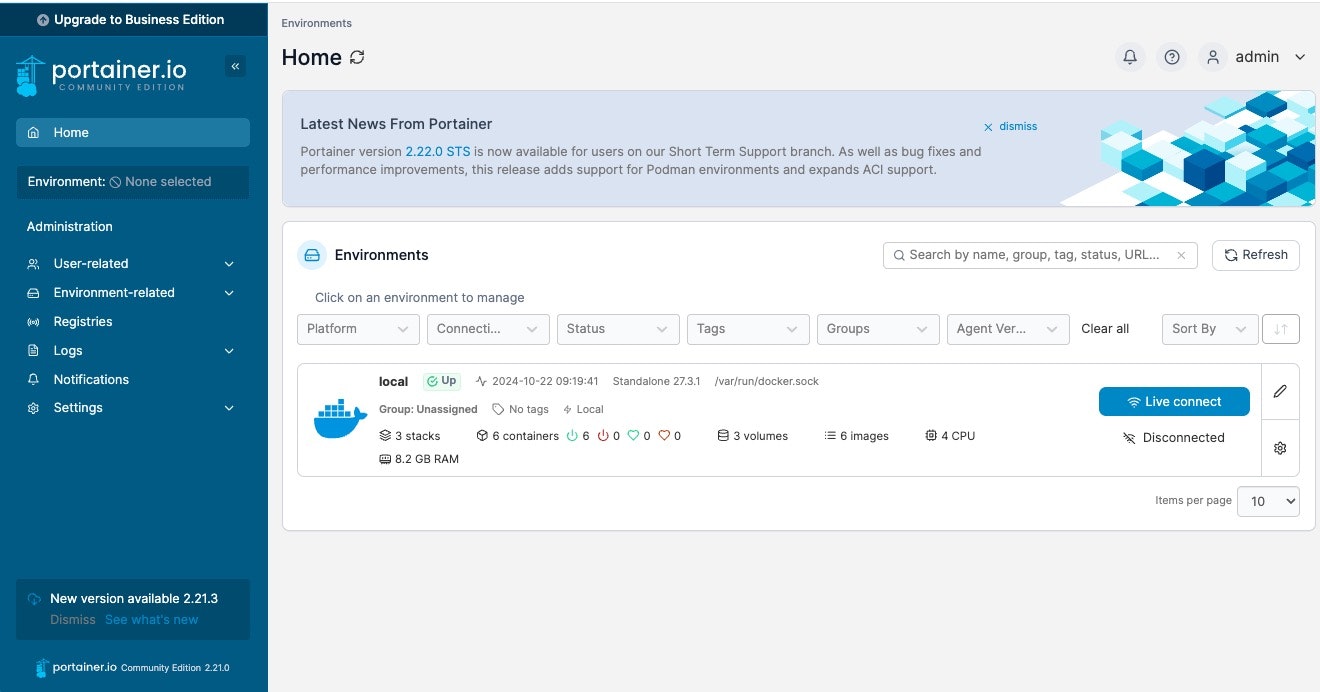Screen dimensions: 1320x692
Task: Dismiss the Latest News banner
Action: coord(1010,127)
